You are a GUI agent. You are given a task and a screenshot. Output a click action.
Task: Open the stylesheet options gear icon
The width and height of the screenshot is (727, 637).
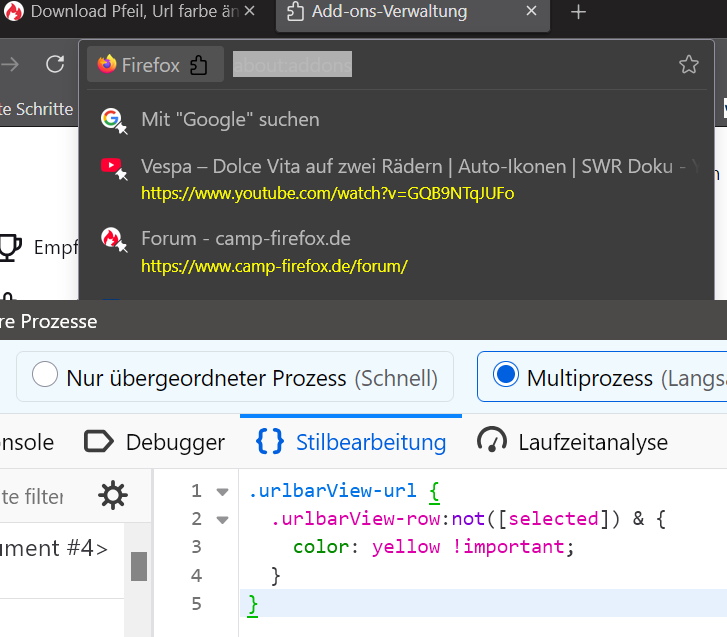point(113,495)
